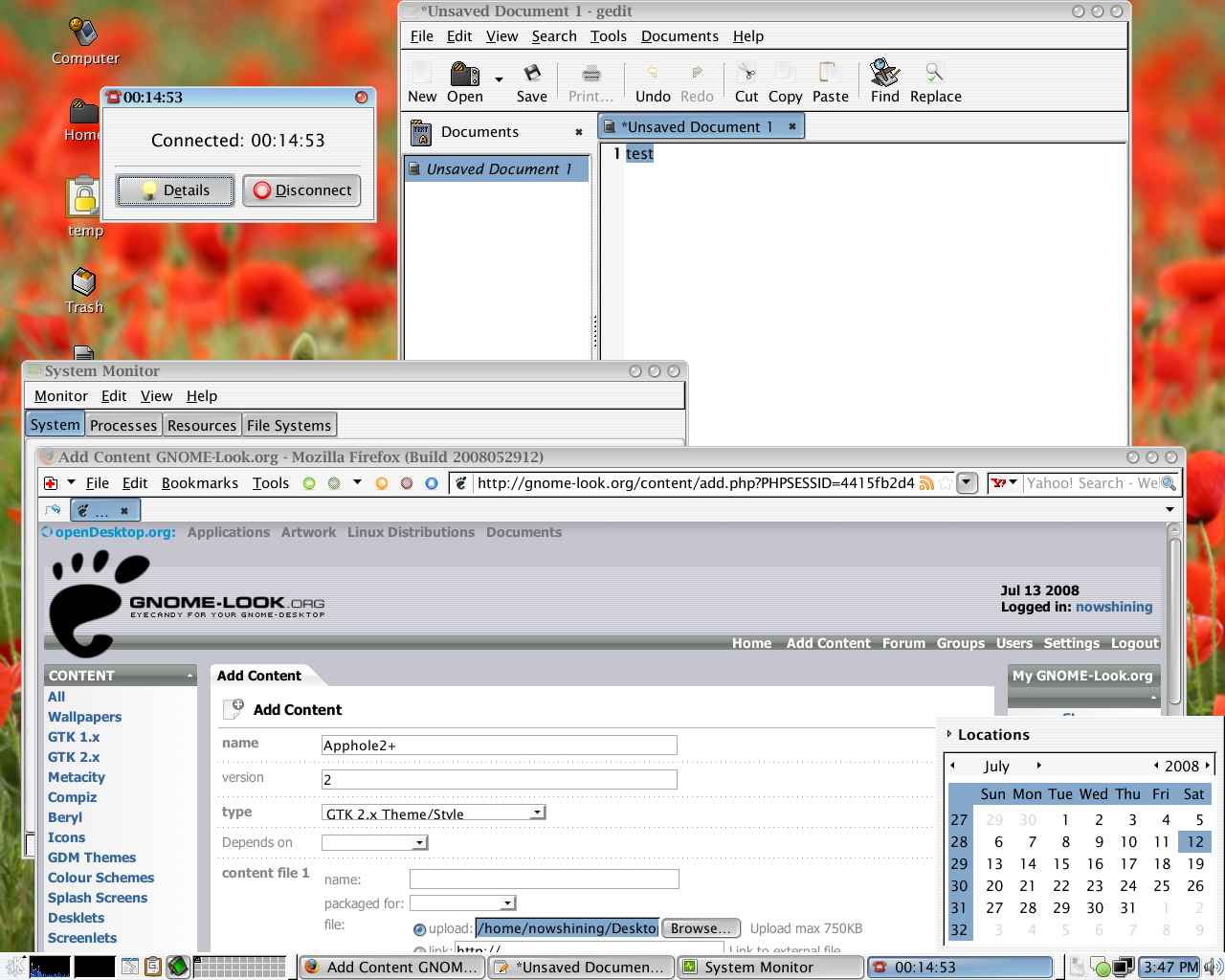Click the Browse... button for file upload
The height and width of the screenshot is (980, 1225).
701,928
